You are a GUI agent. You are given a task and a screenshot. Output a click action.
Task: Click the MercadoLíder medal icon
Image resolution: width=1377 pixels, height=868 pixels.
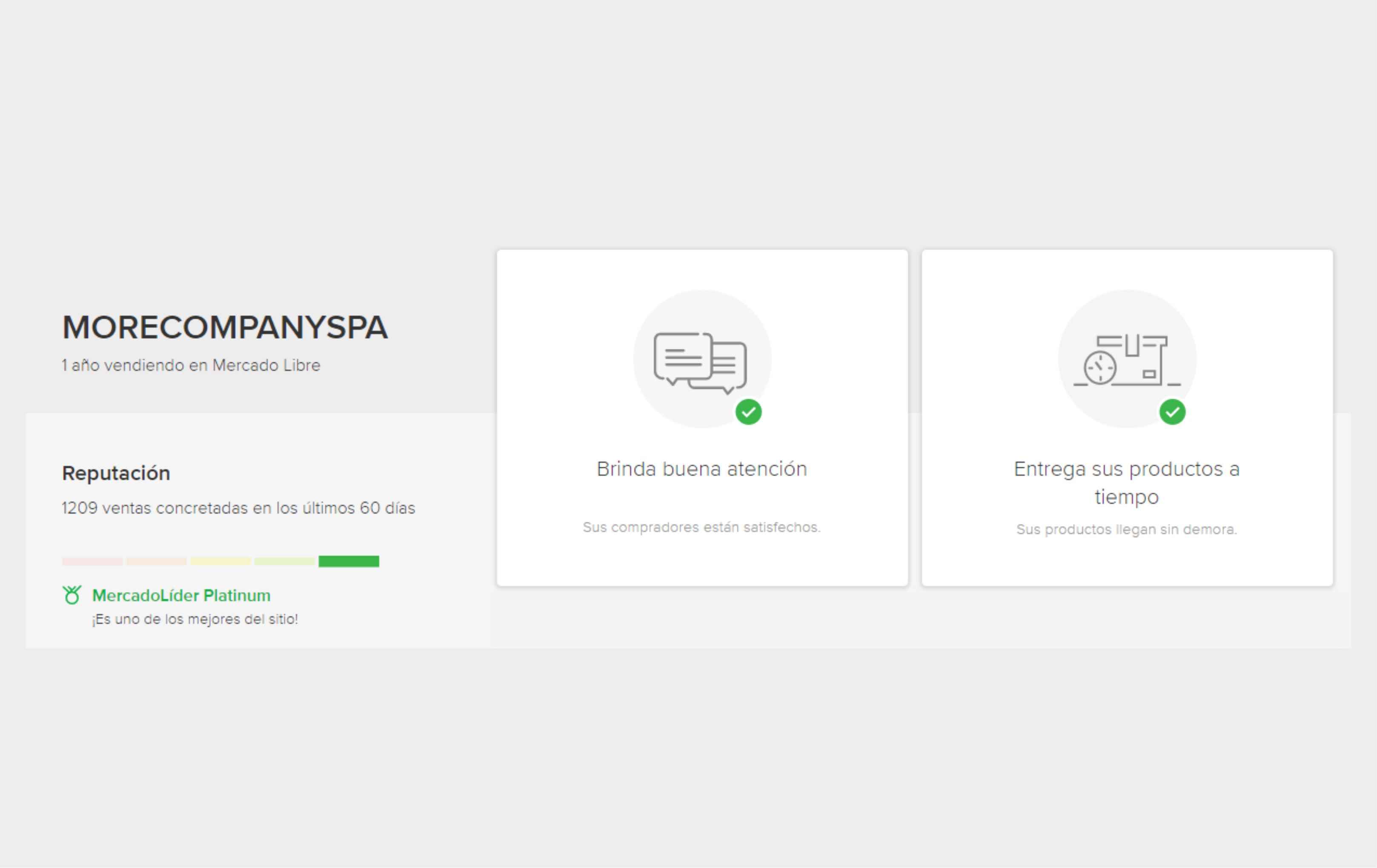pos(72,595)
